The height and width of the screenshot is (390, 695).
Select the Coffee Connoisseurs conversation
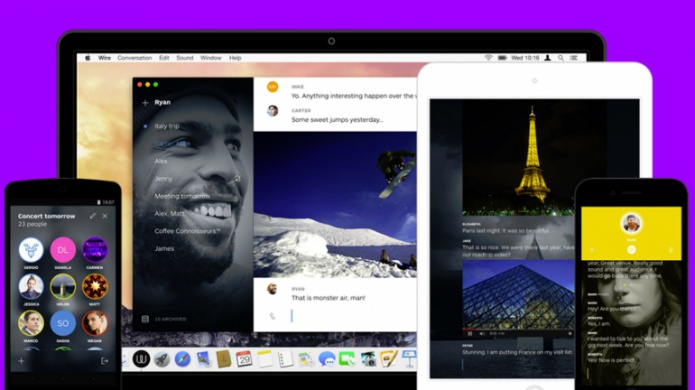pos(187,231)
